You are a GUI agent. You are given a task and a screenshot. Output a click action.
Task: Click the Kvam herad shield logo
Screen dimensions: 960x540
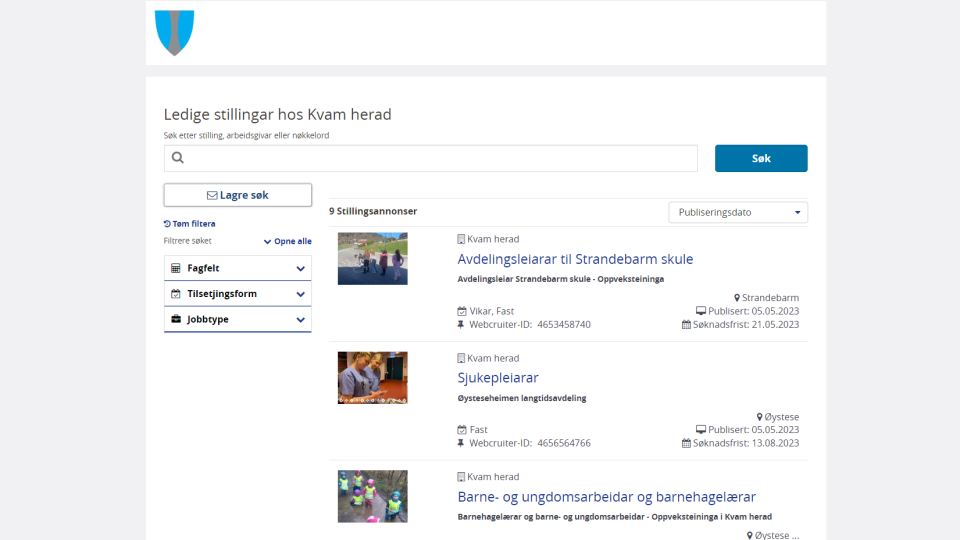(174, 32)
